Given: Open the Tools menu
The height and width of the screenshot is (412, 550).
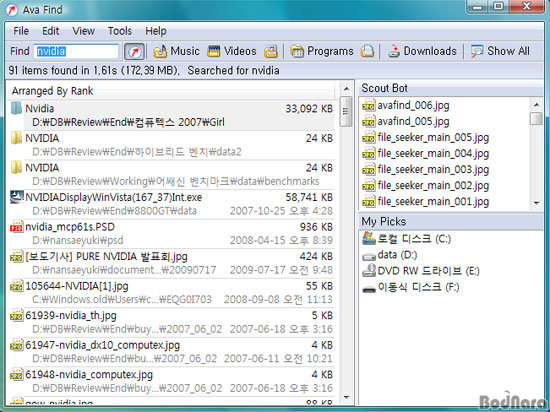Looking at the screenshot, I should [120, 31].
